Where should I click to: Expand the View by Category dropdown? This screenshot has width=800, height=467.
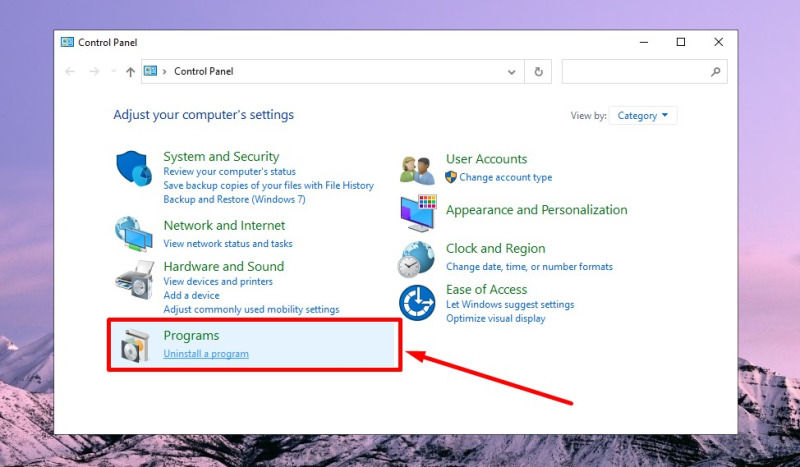pos(643,116)
